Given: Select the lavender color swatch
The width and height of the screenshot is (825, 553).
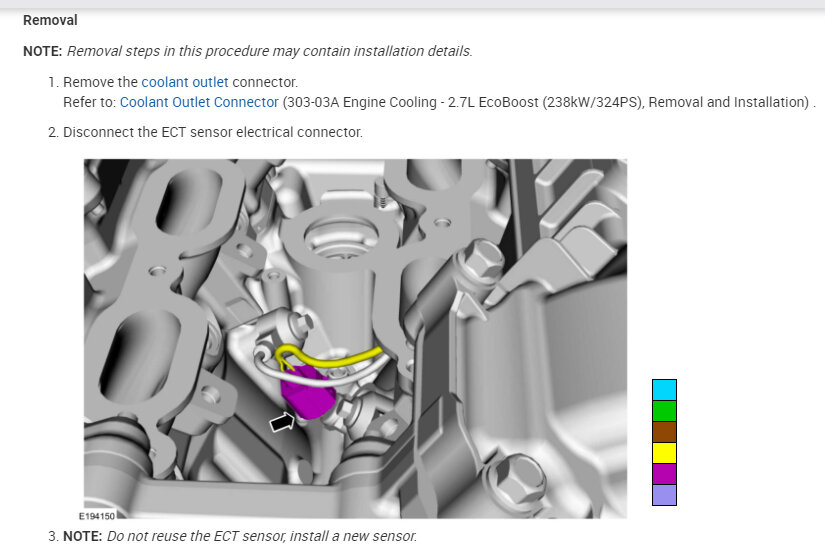Looking at the screenshot, I should [664, 495].
